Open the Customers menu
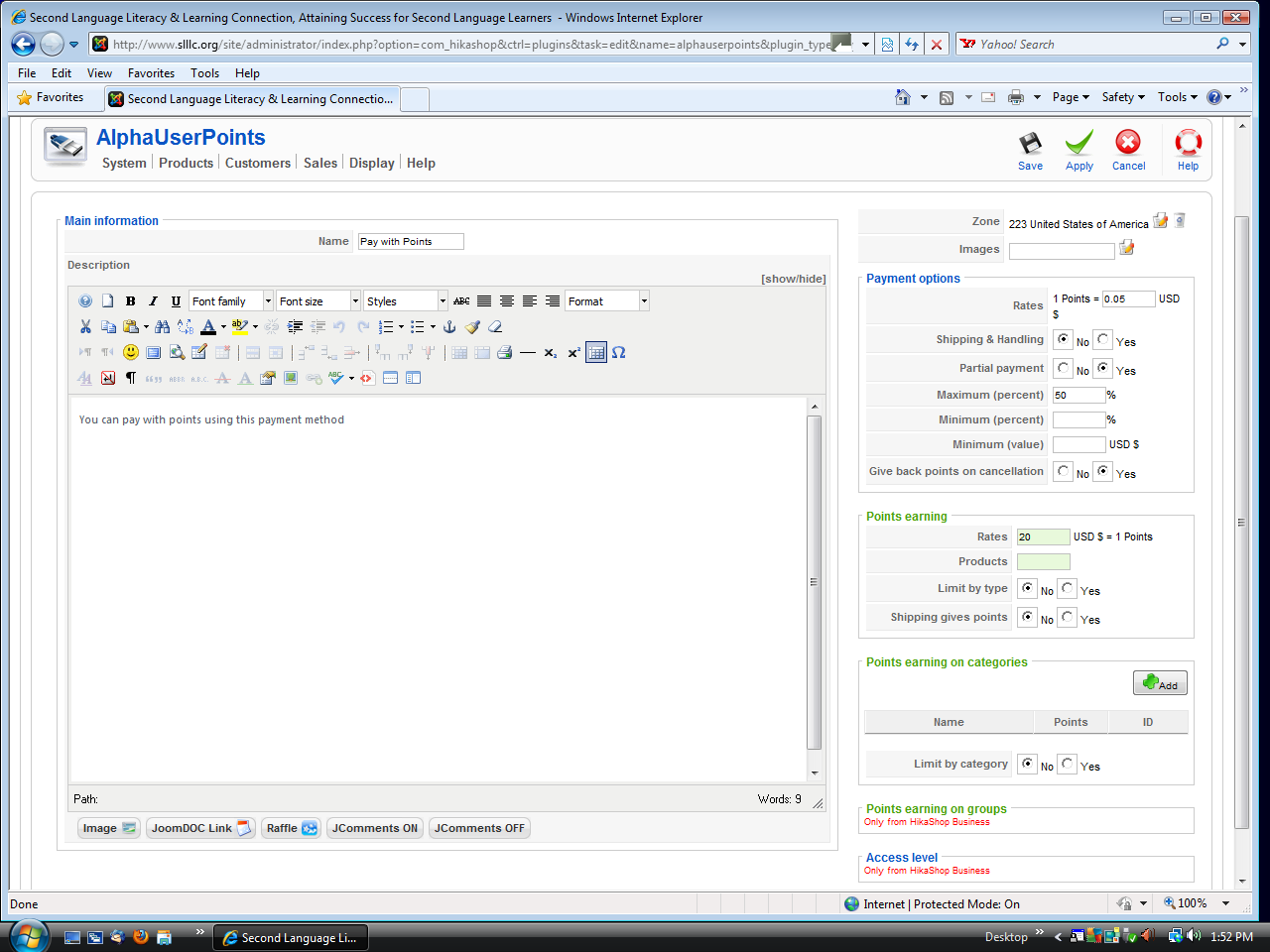This screenshot has height=952, width=1270. pyautogui.click(x=258, y=164)
